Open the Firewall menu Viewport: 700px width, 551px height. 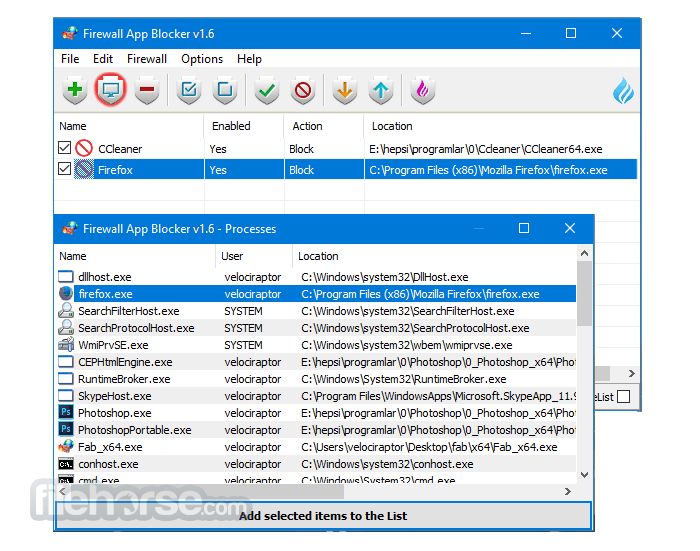pyautogui.click(x=147, y=59)
